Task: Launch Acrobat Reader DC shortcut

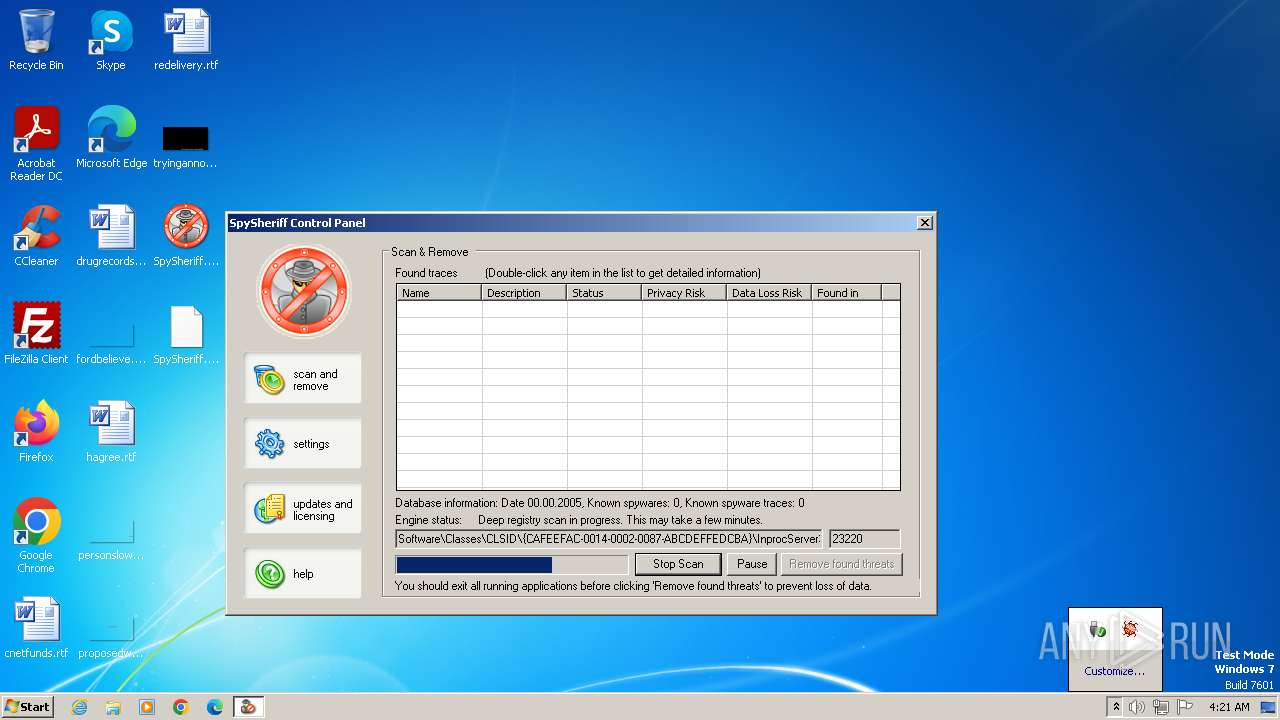Action: click(36, 144)
